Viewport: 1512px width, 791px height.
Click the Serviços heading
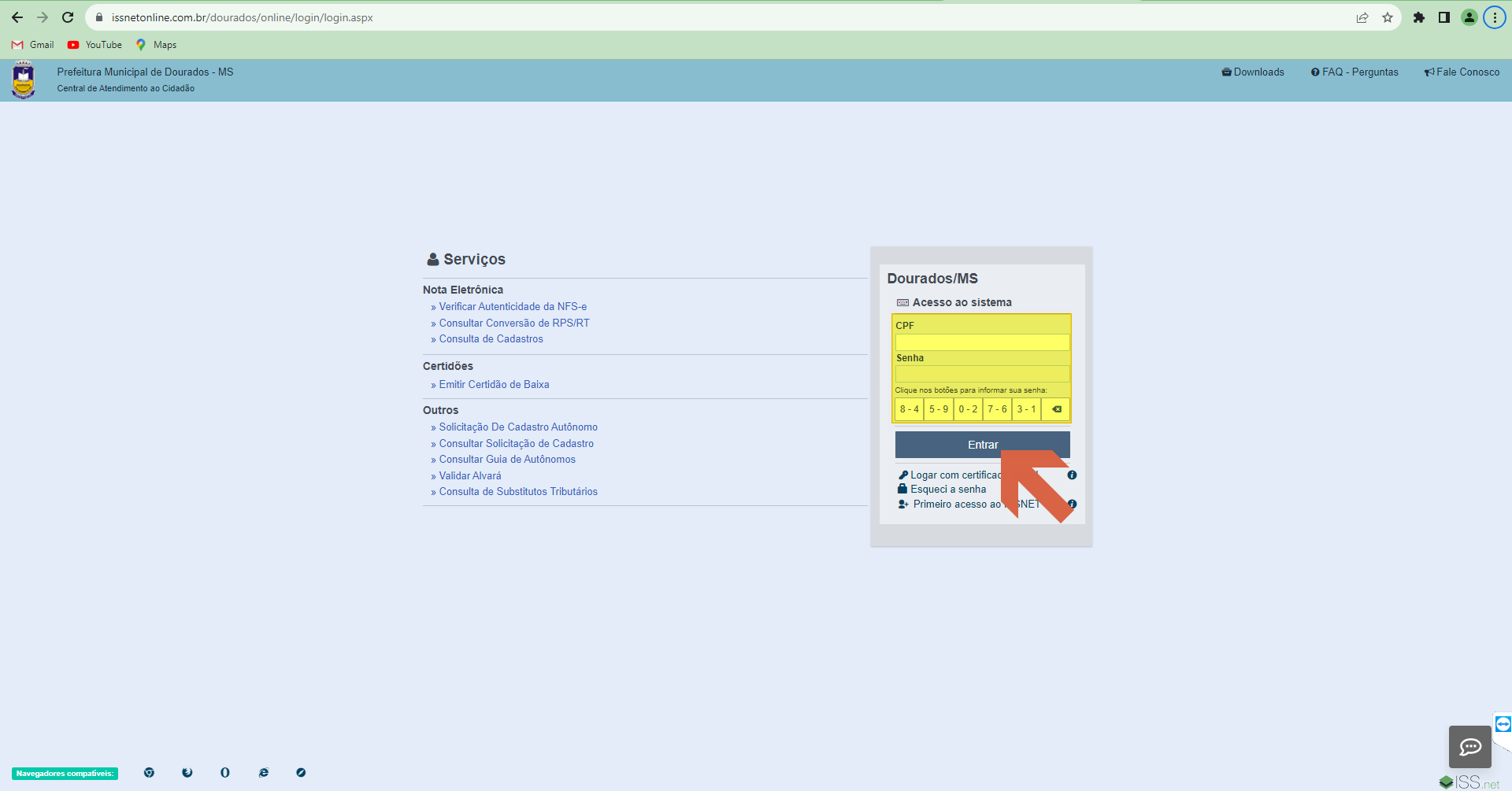click(x=466, y=260)
